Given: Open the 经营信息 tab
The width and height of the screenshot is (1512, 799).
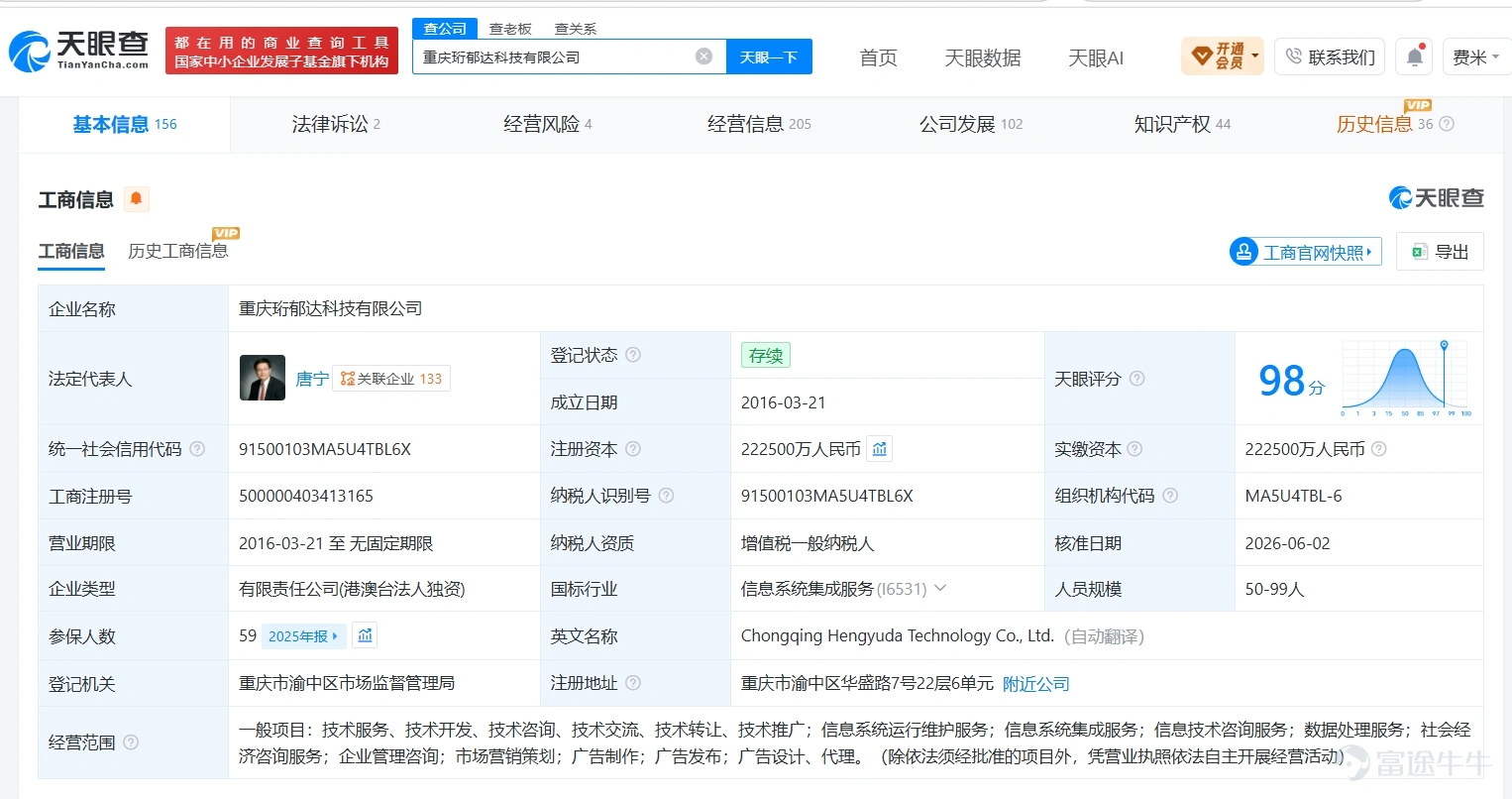Looking at the screenshot, I should [759, 124].
